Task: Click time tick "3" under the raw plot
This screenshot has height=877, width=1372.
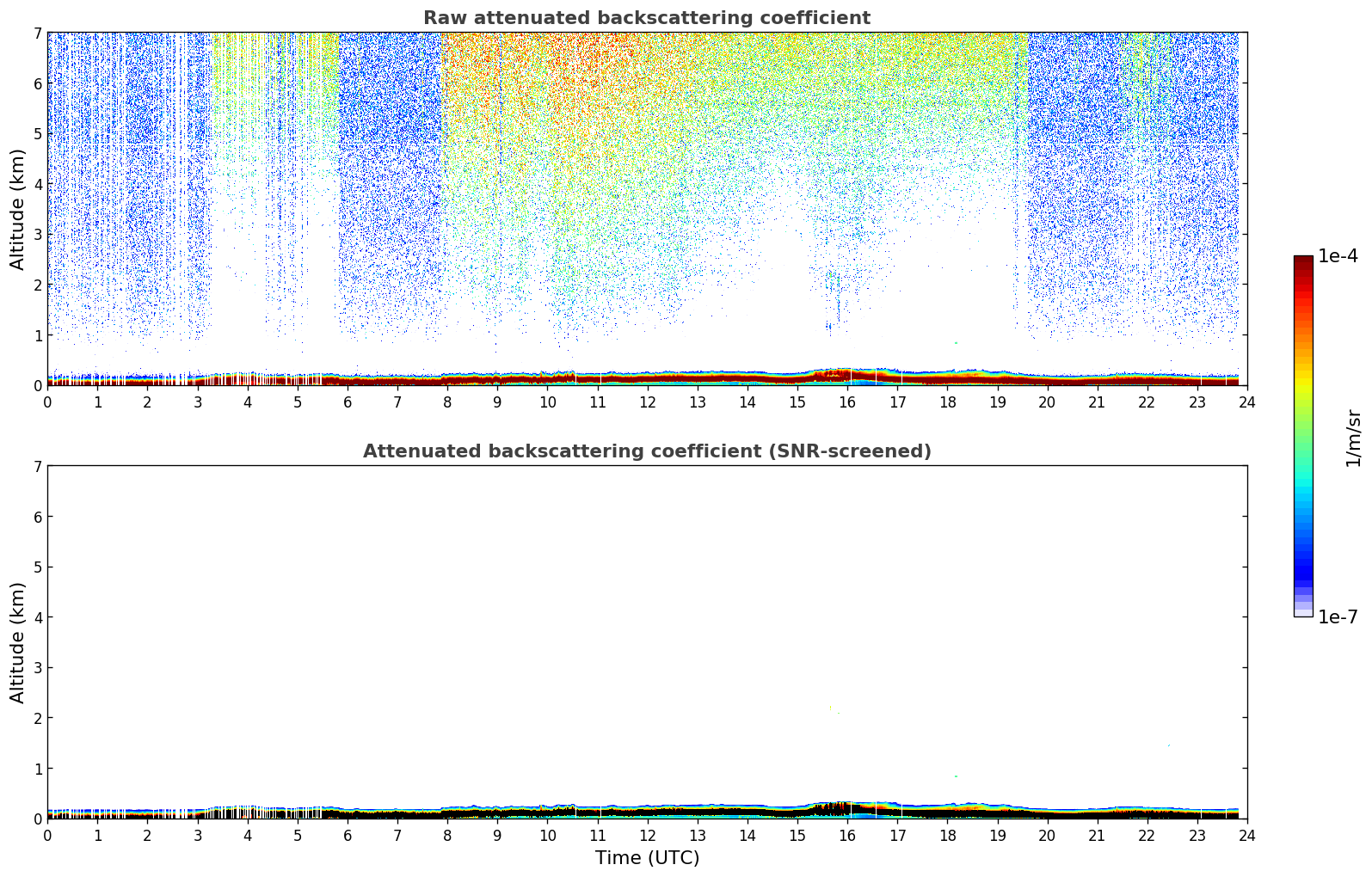Action: click(x=197, y=402)
